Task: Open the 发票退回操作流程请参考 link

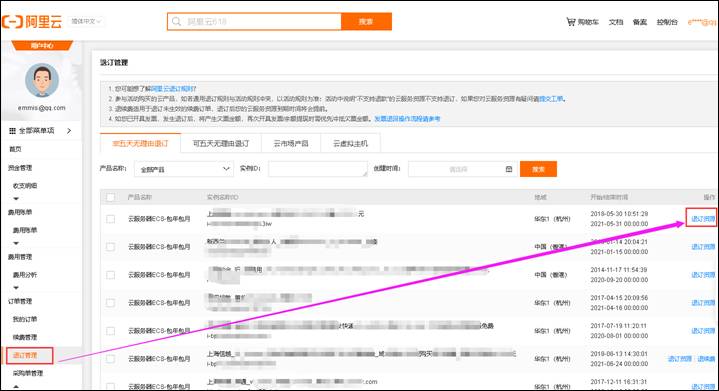Action: [407, 119]
